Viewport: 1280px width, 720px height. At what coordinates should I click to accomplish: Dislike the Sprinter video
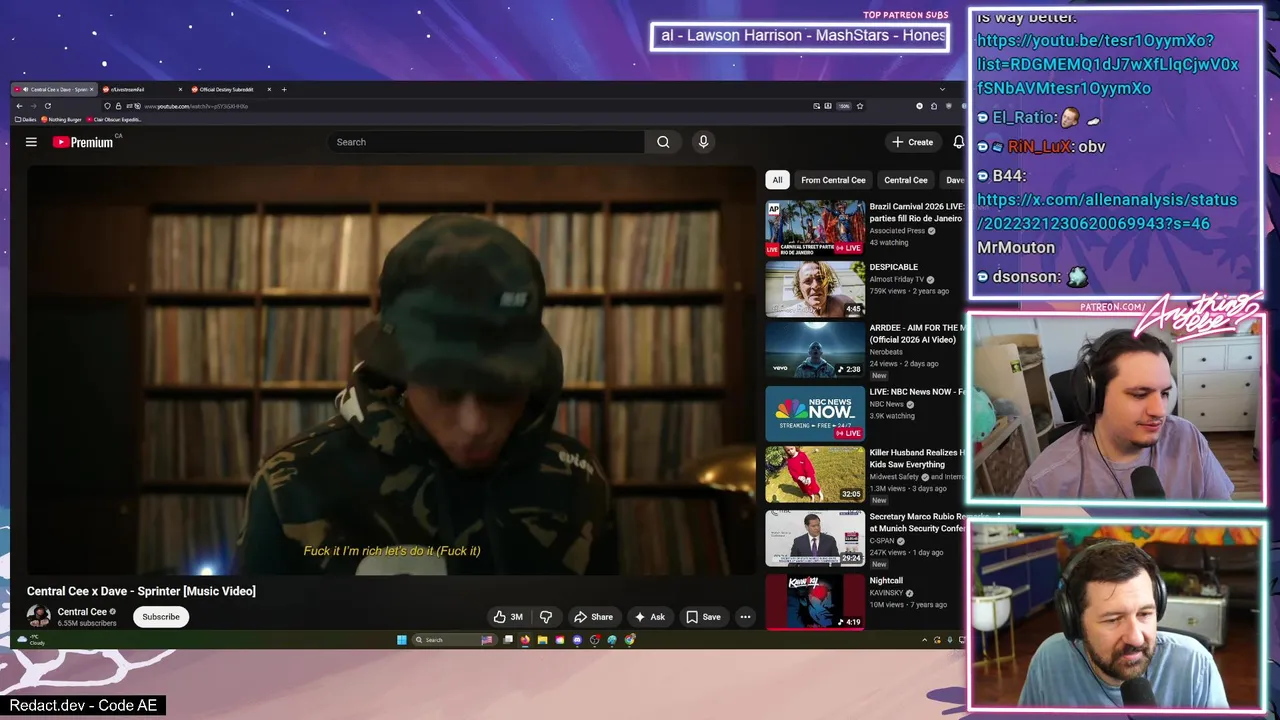click(546, 617)
